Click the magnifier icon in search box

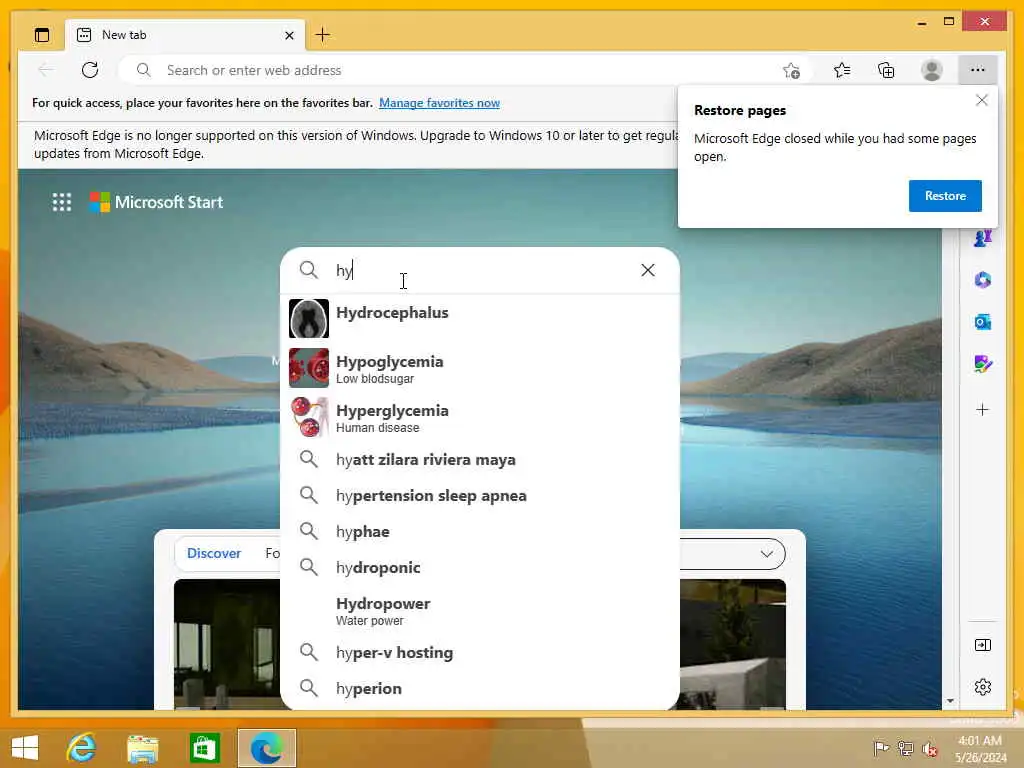click(x=309, y=270)
